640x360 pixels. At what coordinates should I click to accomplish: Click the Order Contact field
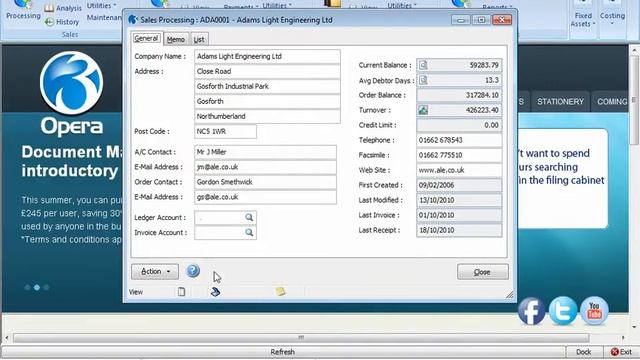[x=265, y=182]
